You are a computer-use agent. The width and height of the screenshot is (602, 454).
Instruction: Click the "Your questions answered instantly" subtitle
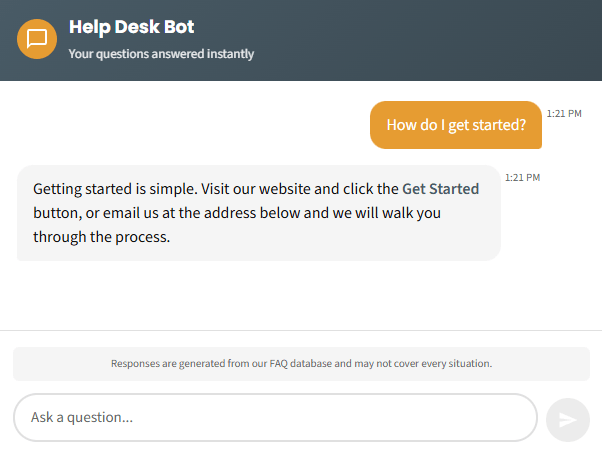tap(161, 54)
